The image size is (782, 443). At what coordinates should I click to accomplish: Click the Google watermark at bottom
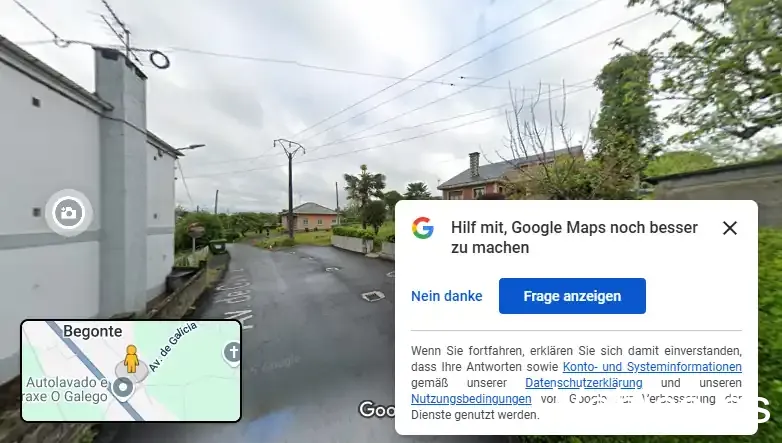point(377,409)
